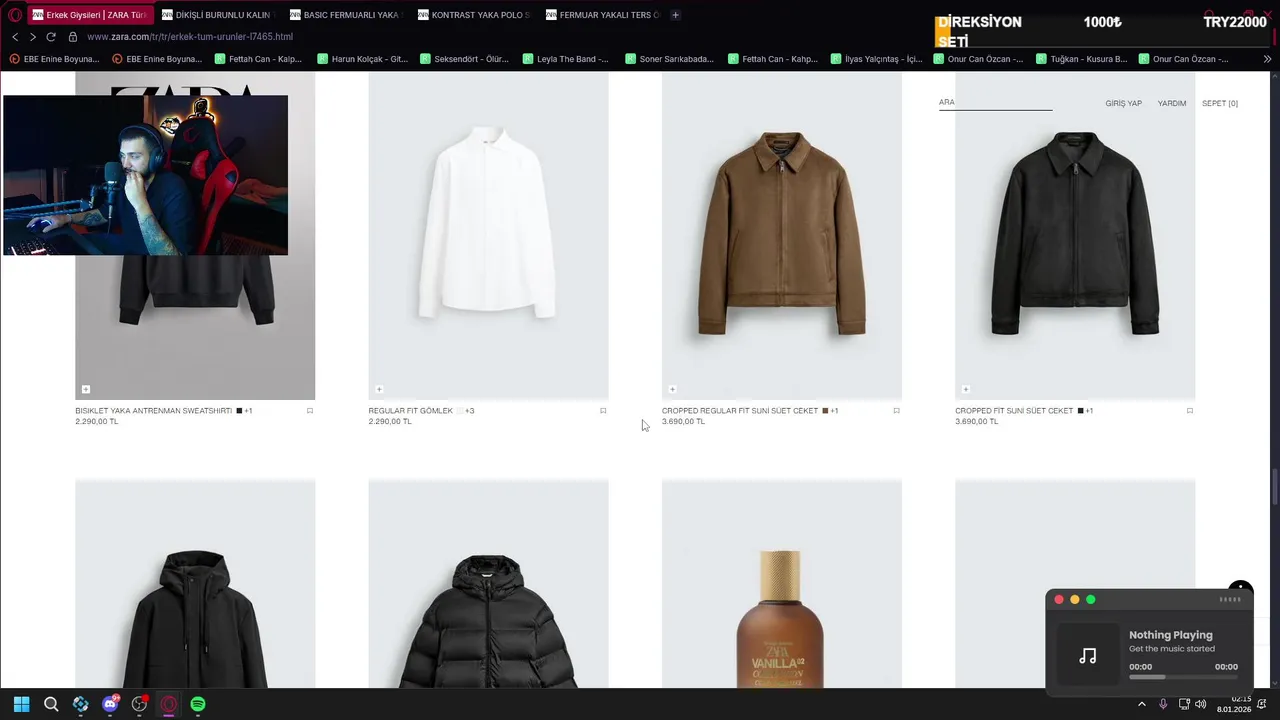The height and width of the screenshot is (720, 1280).
Task: Open the clock and date in taskbar
Action: tap(1234, 704)
